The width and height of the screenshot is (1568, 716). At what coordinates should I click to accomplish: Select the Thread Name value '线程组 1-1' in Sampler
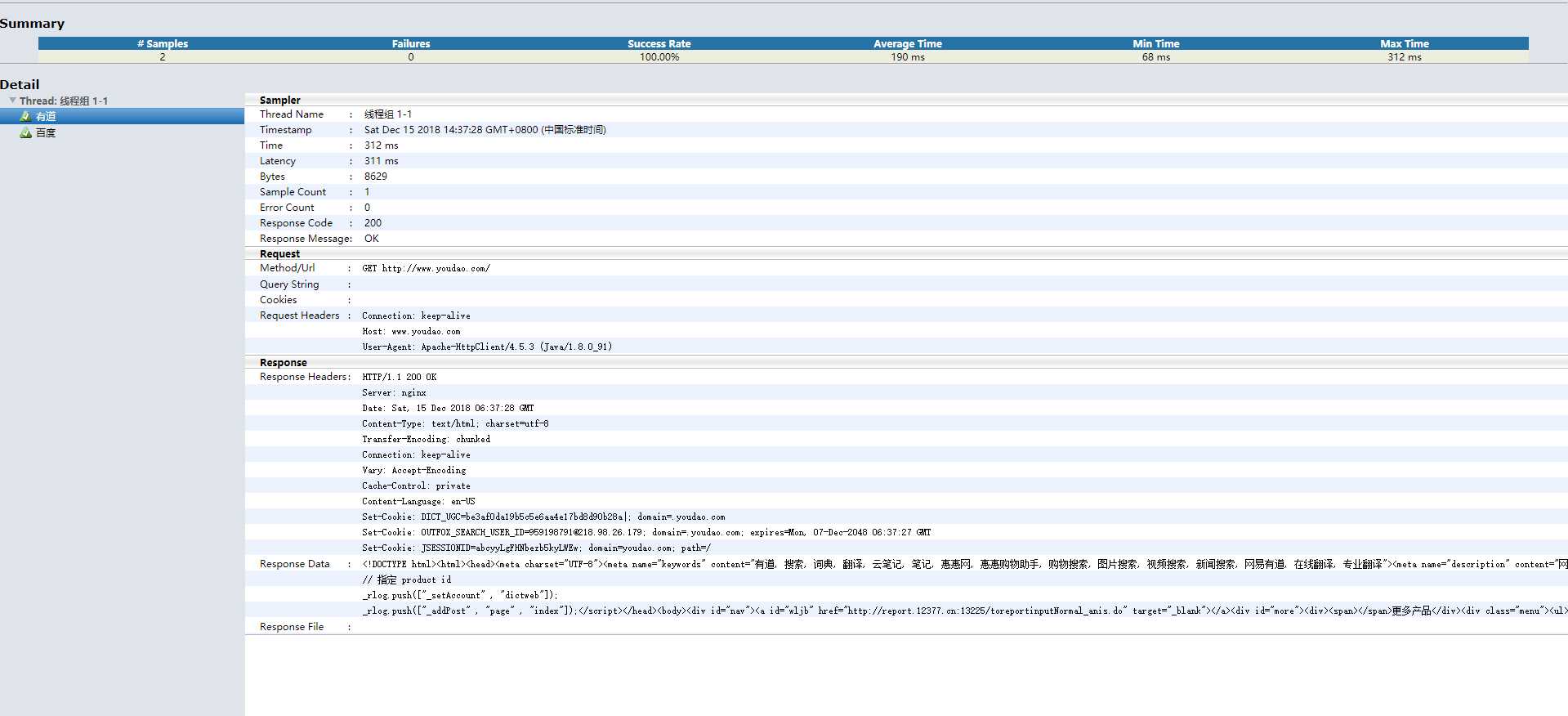pos(388,114)
